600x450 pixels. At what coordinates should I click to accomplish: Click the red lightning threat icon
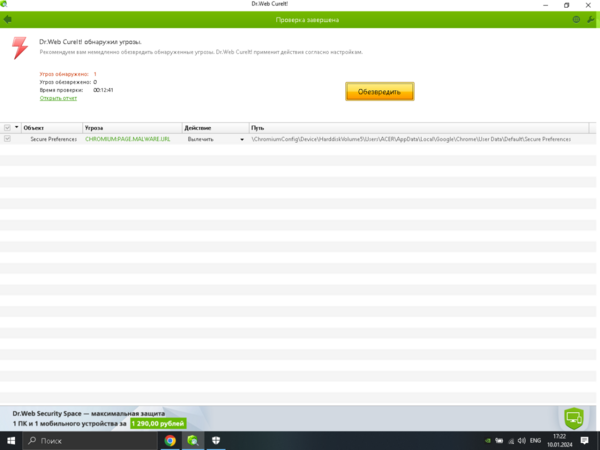[x=20, y=48]
